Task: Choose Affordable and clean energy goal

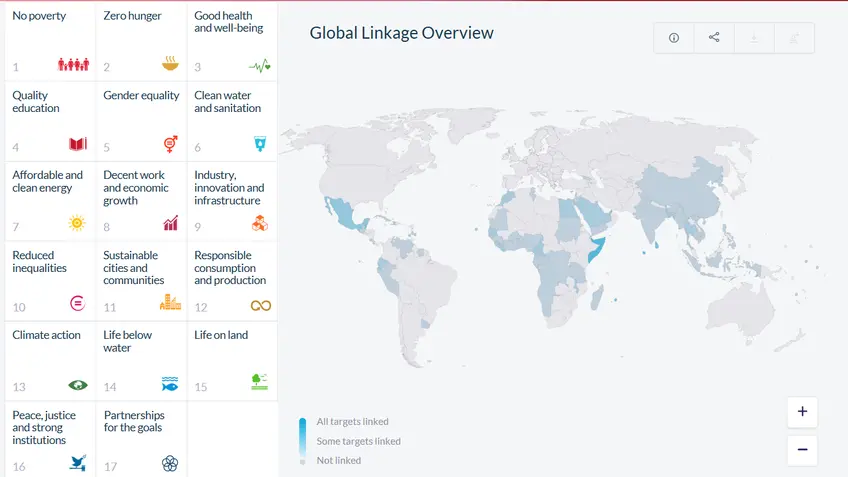Action: point(50,202)
